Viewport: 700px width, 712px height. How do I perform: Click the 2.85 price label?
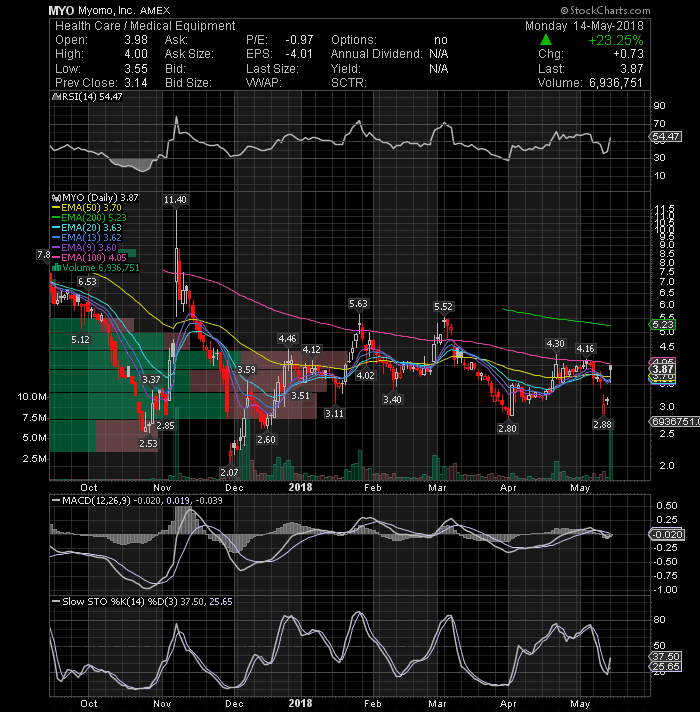click(x=165, y=426)
